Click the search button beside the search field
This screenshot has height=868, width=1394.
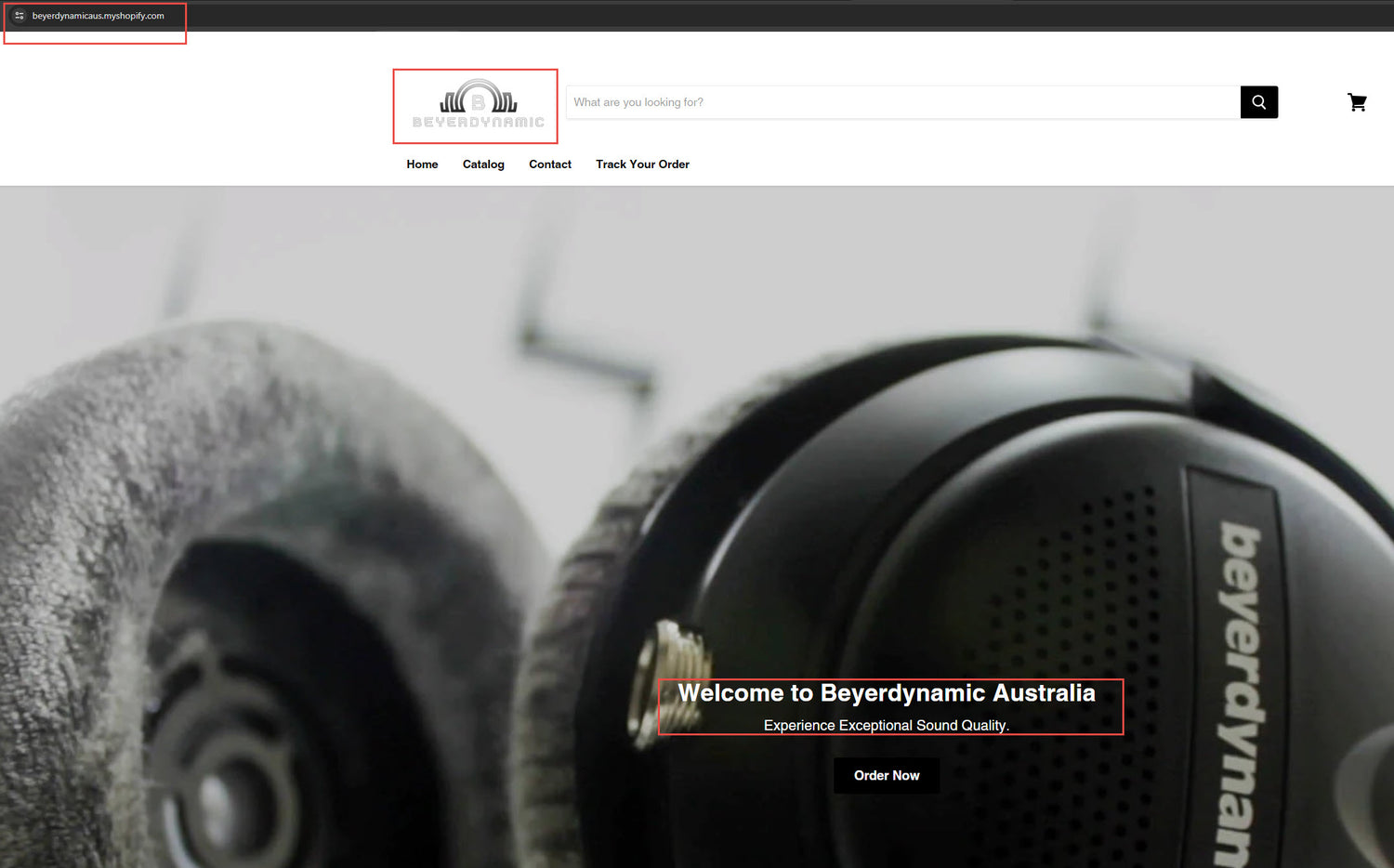(x=1258, y=102)
